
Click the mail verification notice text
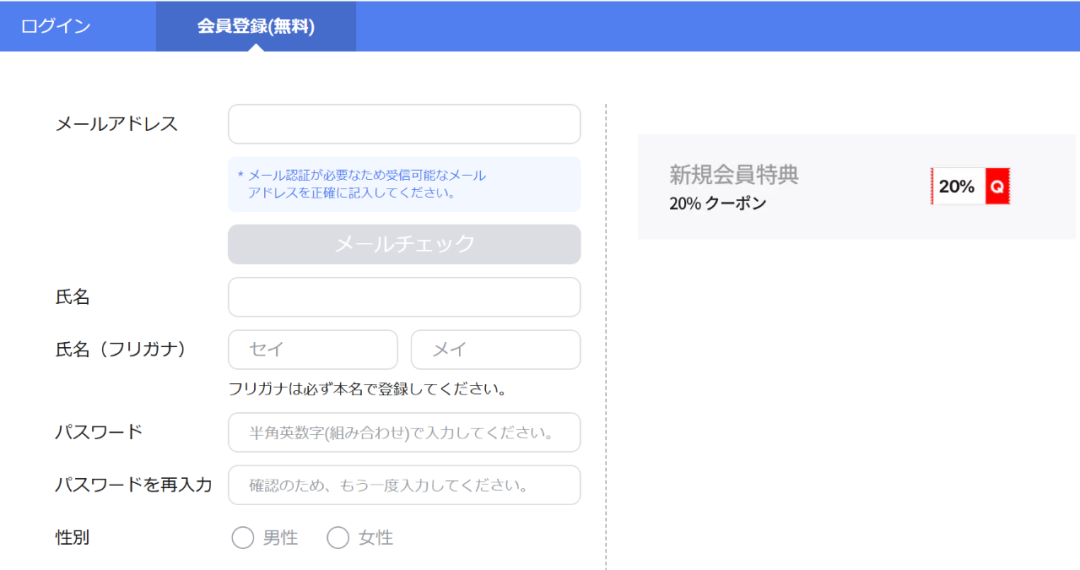pos(362,184)
